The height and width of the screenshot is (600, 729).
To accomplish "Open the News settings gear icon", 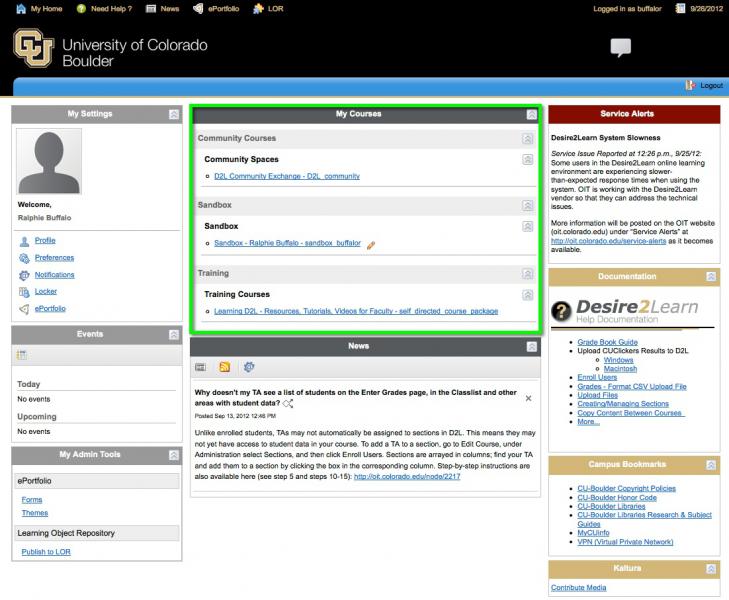I will (x=249, y=367).
